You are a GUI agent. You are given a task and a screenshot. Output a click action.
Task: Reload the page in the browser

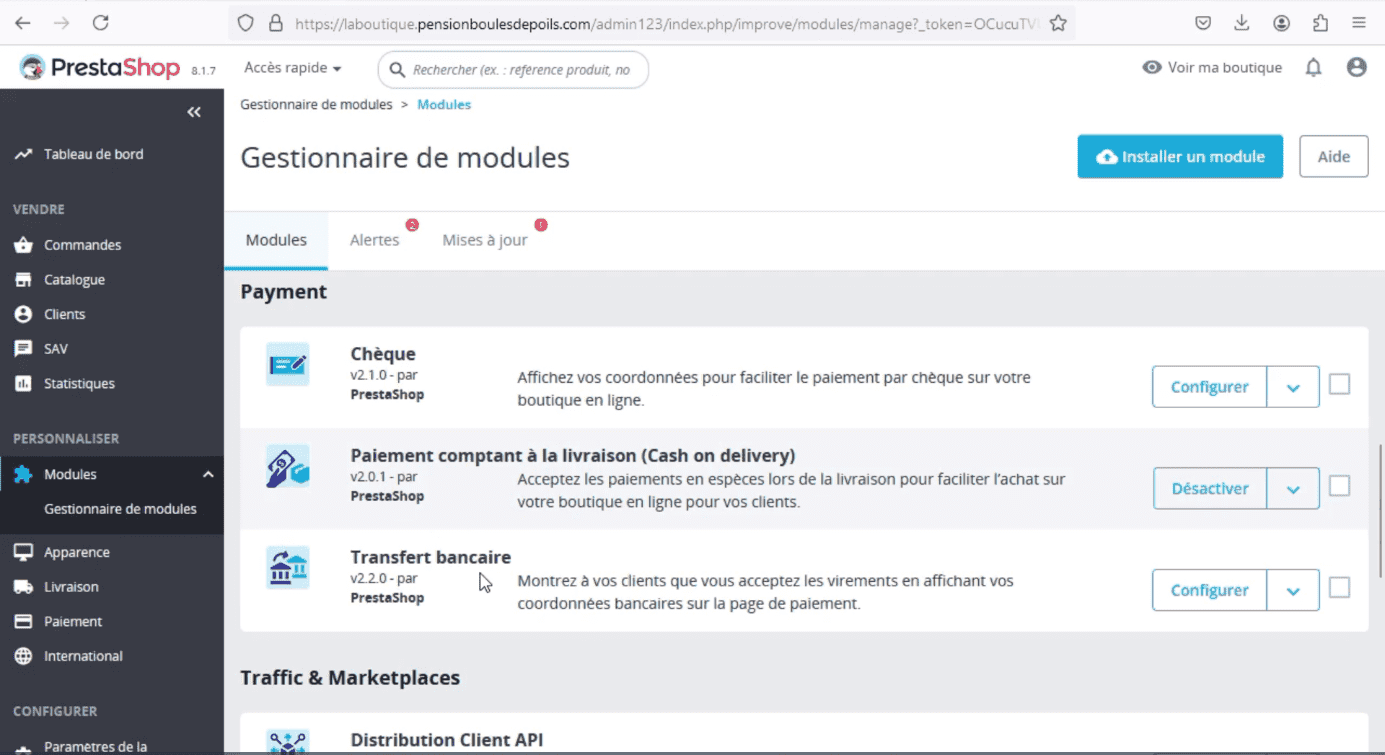pos(100,22)
